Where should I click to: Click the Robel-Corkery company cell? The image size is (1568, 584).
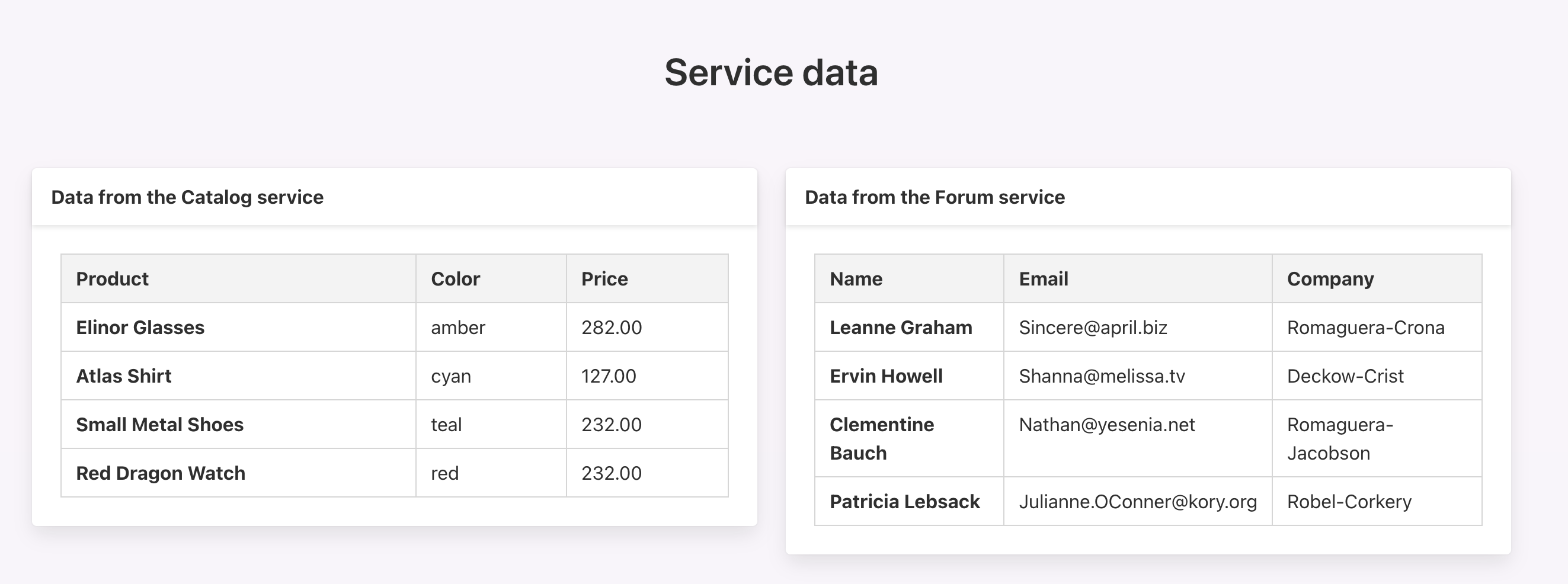[x=1377, y=501]
